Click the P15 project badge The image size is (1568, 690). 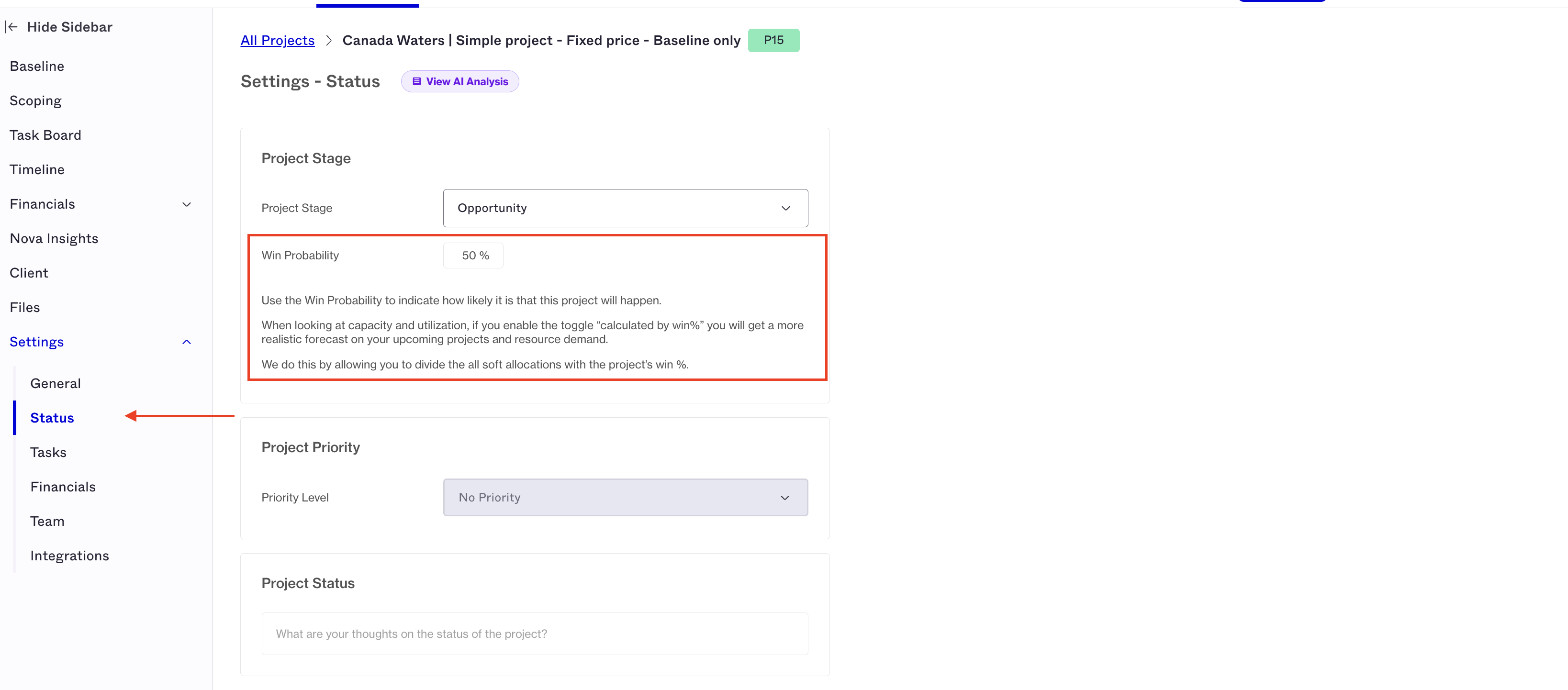[x=773, y=40]
